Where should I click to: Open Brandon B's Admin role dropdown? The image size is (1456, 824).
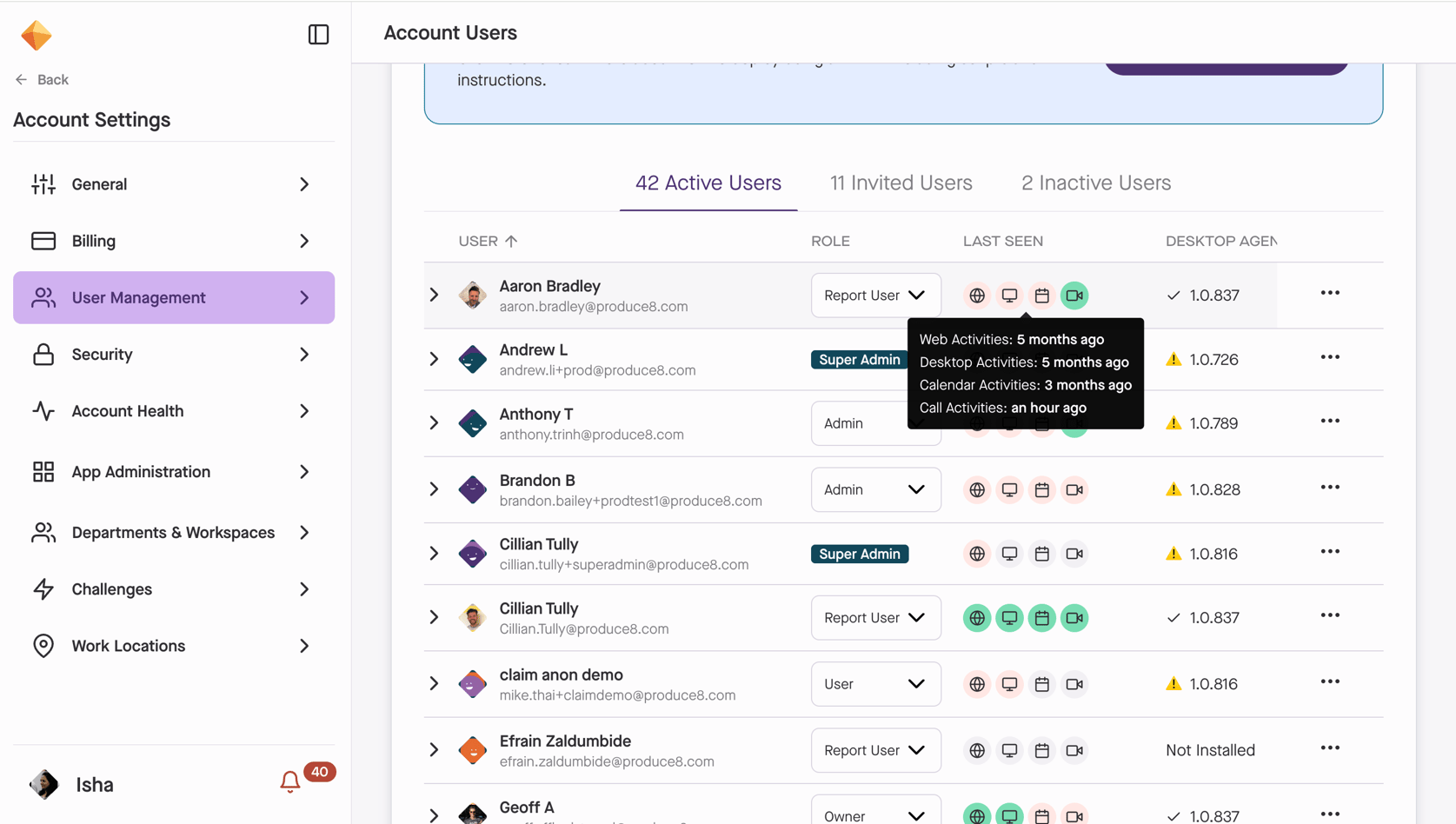coord(875,489)
